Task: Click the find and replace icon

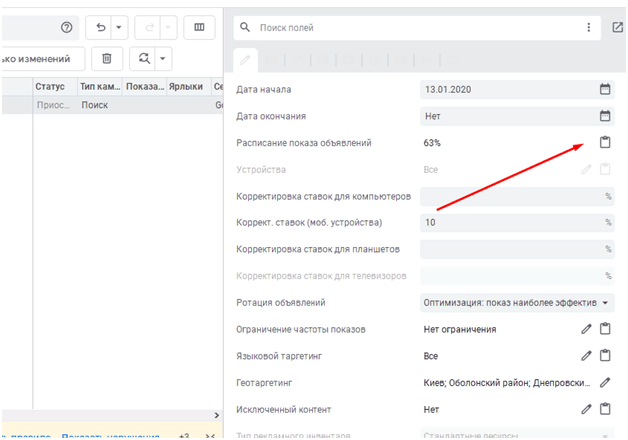Action: [x=144, y=58]
